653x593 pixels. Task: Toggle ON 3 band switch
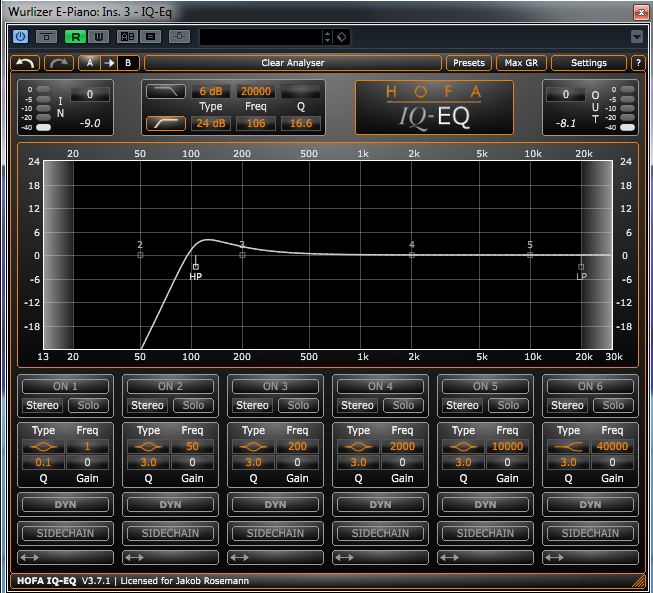275,386
